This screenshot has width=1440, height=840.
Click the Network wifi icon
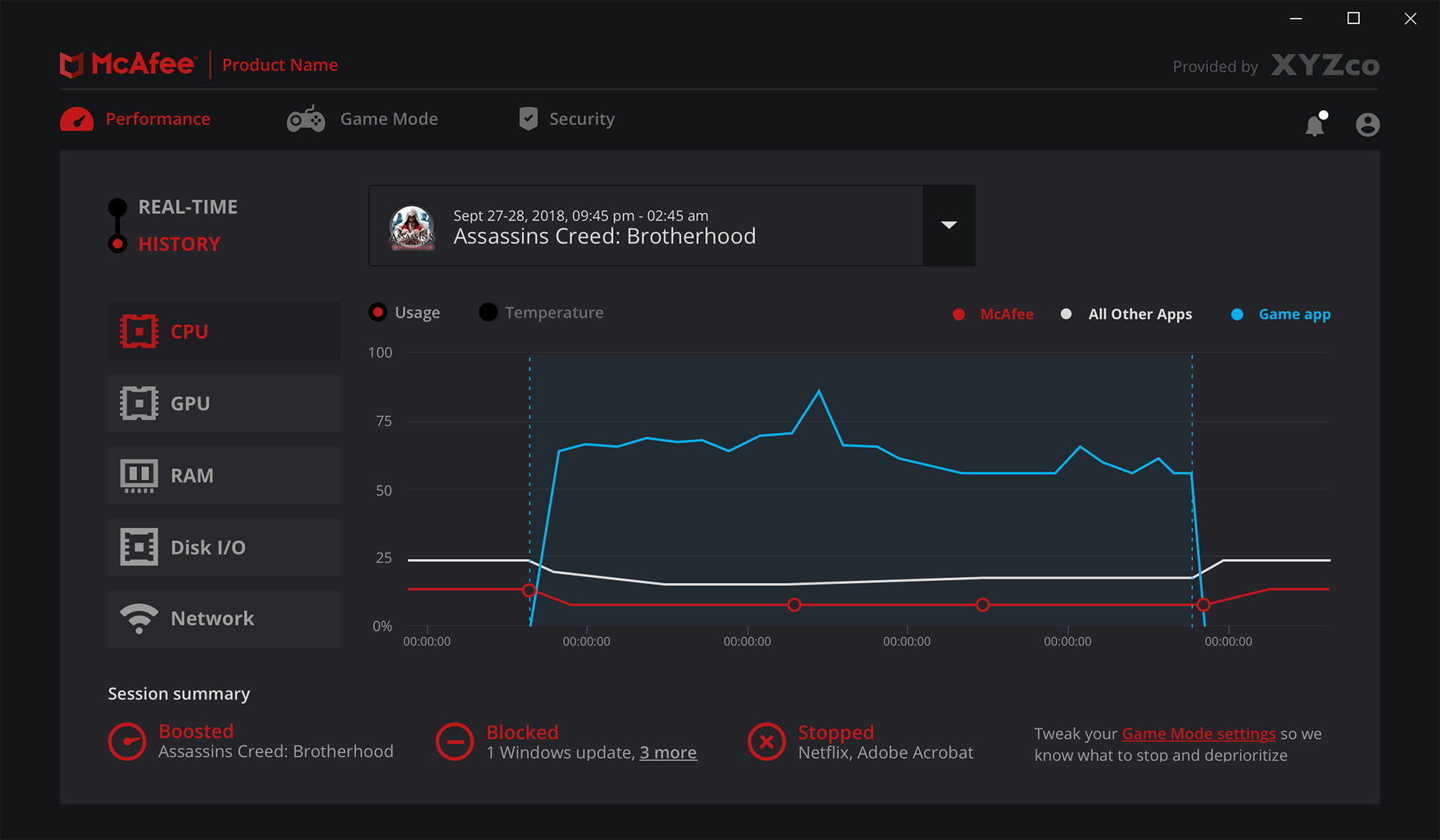139,618
